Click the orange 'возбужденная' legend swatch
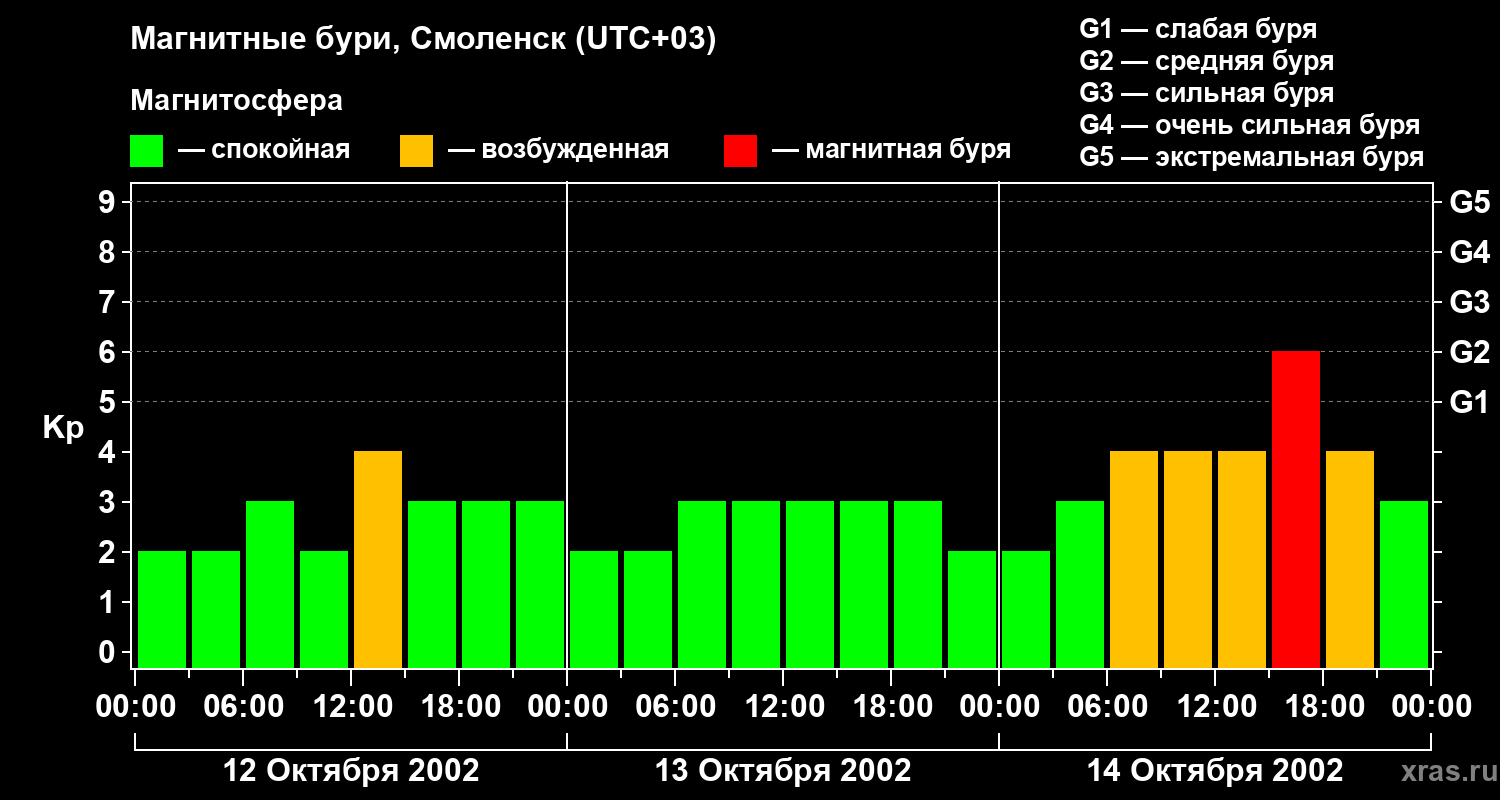 pyautogui.click(x=416, y=151)
